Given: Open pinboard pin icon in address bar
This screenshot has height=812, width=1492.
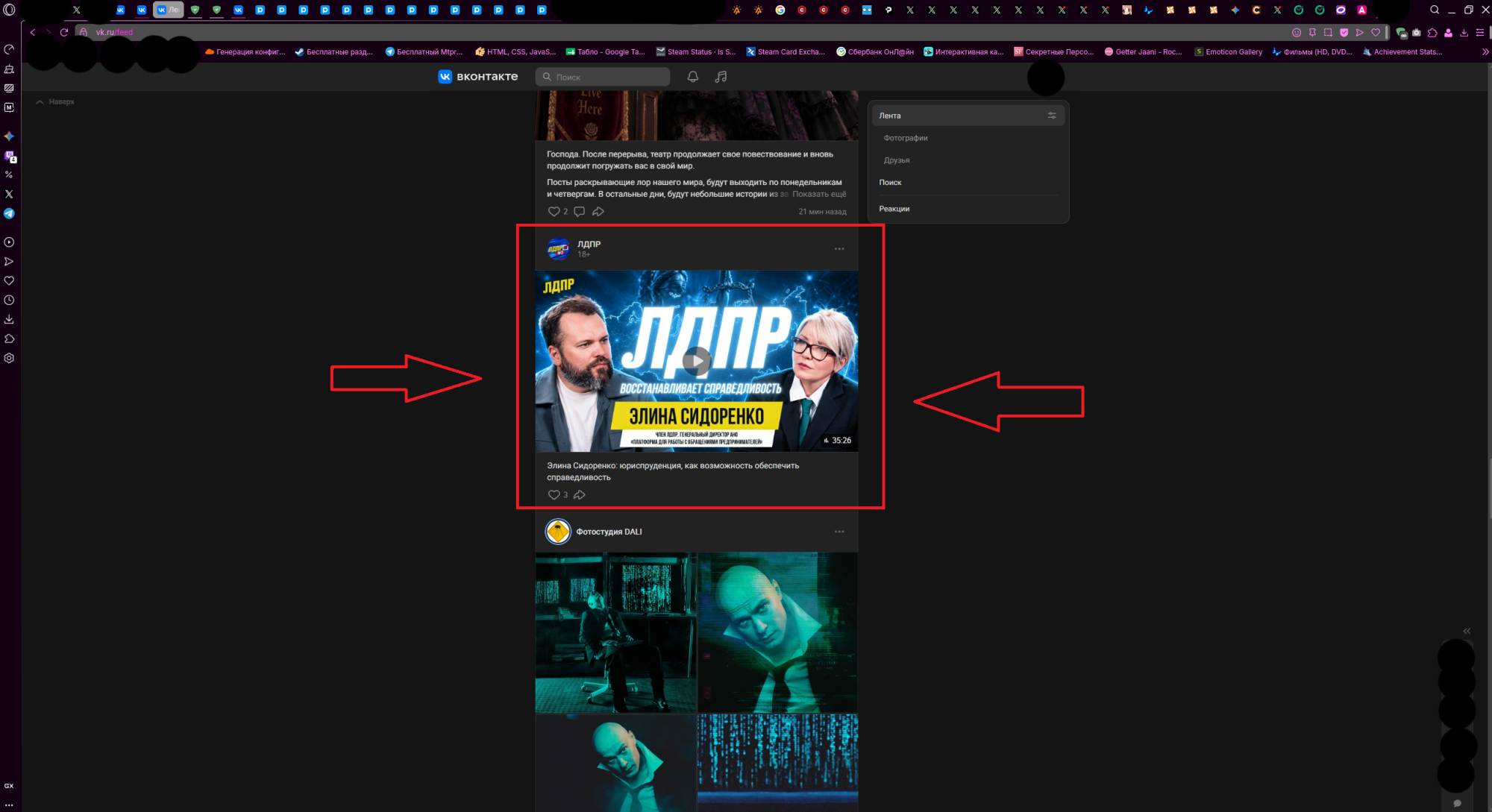Looking at the screenshot, I should tap(1312, 33).
